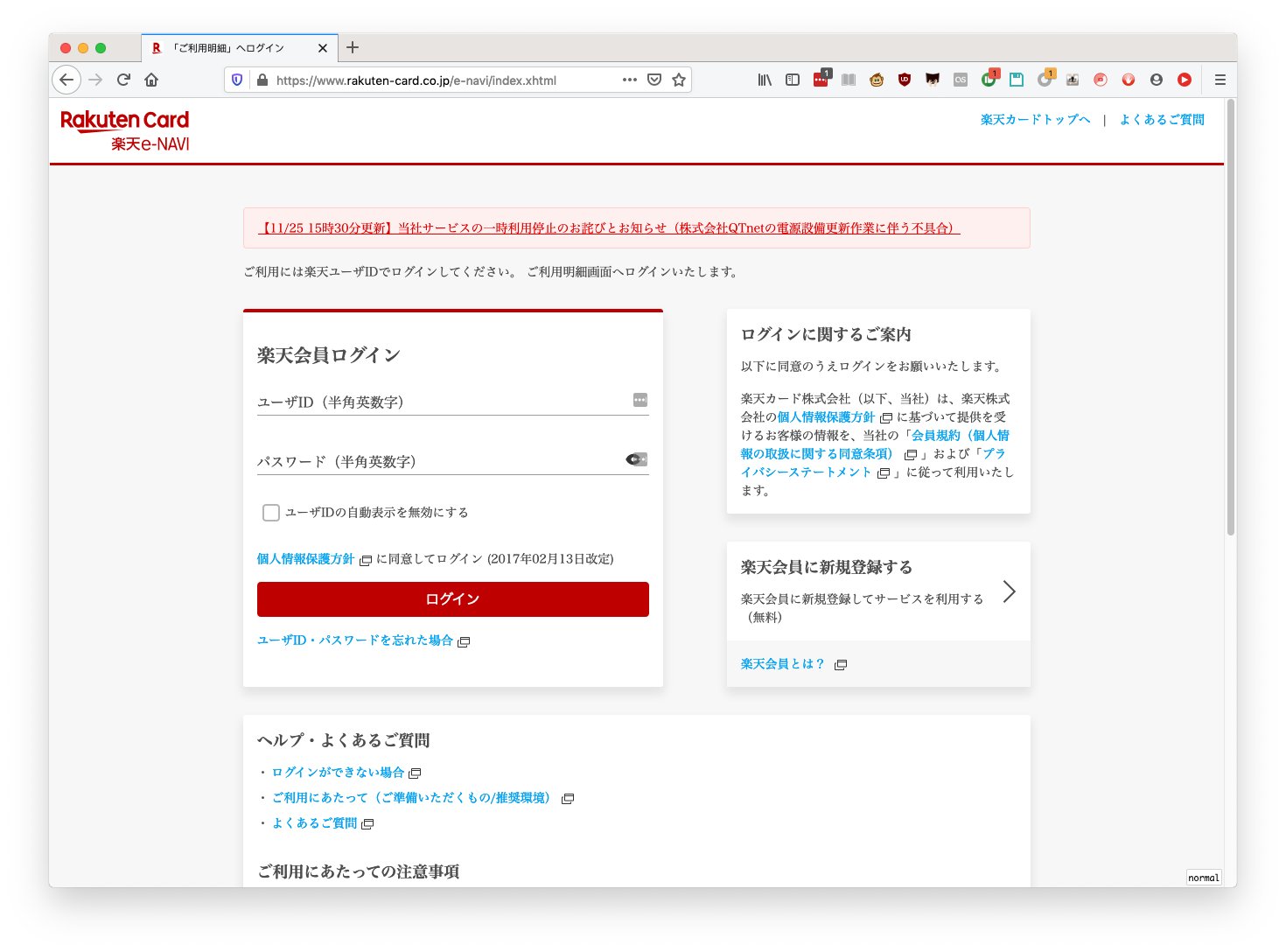Open the browser home page
Screen dimensions: 1286x952
coord(151,80)
